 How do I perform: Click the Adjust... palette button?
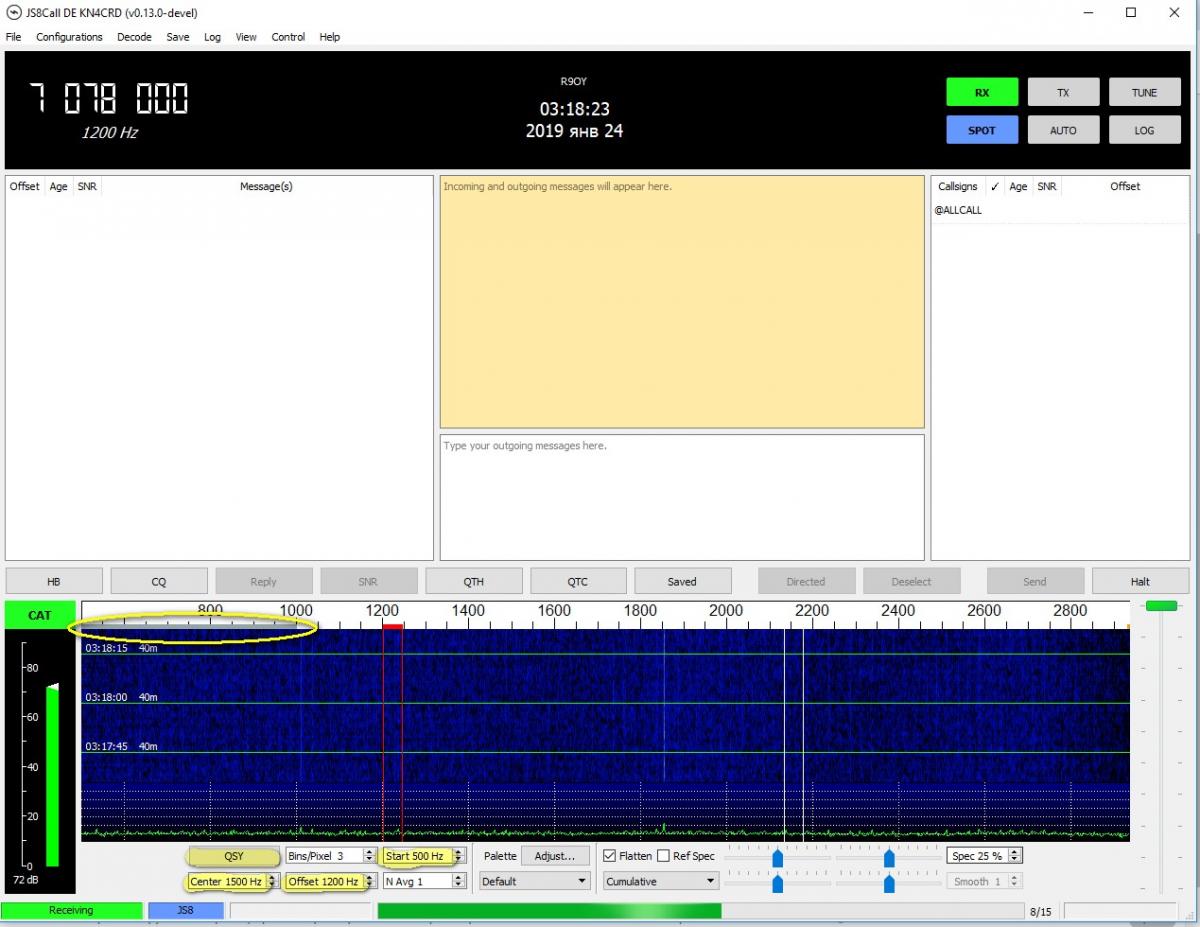[x=555, y=856]
